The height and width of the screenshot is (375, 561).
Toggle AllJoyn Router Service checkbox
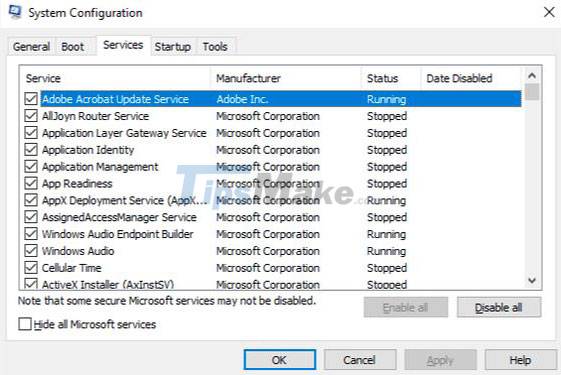pyautogui.click(x=31, y=116)
